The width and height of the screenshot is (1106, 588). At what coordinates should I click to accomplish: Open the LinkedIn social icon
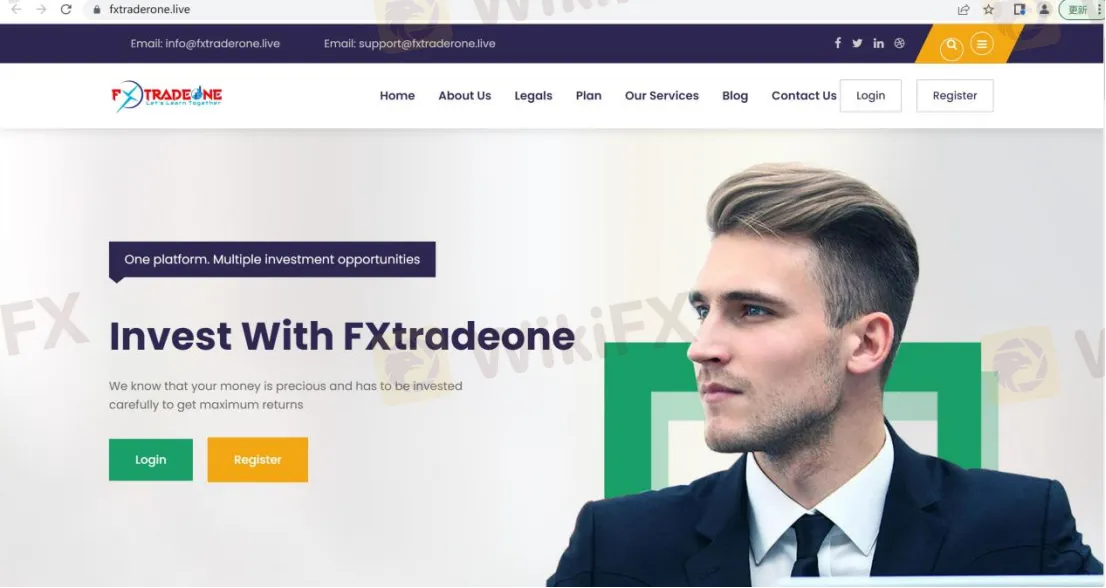pyautogui.click(x=878, y=43)
